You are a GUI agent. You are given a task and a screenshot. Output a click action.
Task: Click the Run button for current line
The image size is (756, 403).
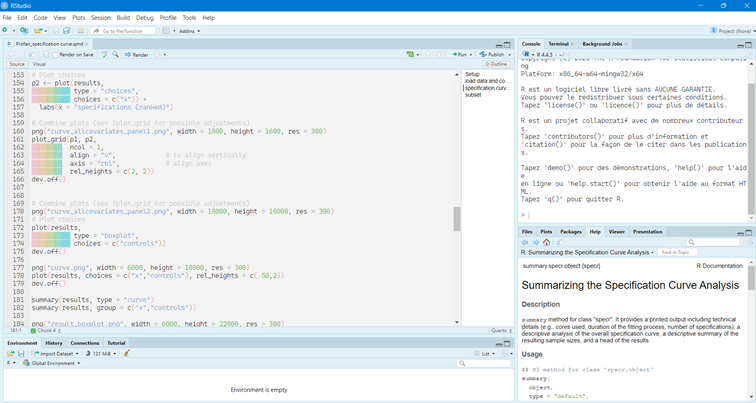tap(461, 55)
